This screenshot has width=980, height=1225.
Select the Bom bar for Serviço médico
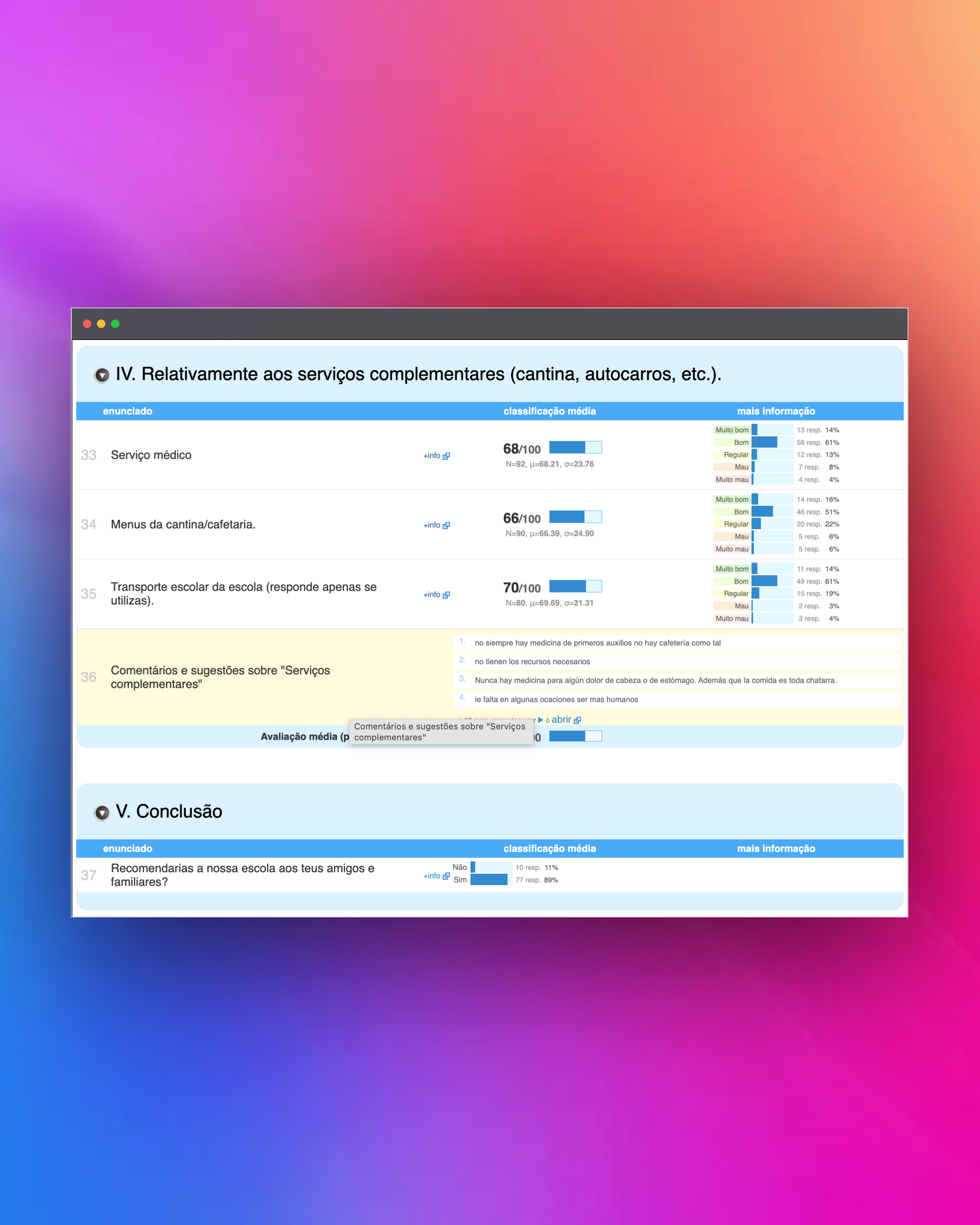(x=764, y=442)
